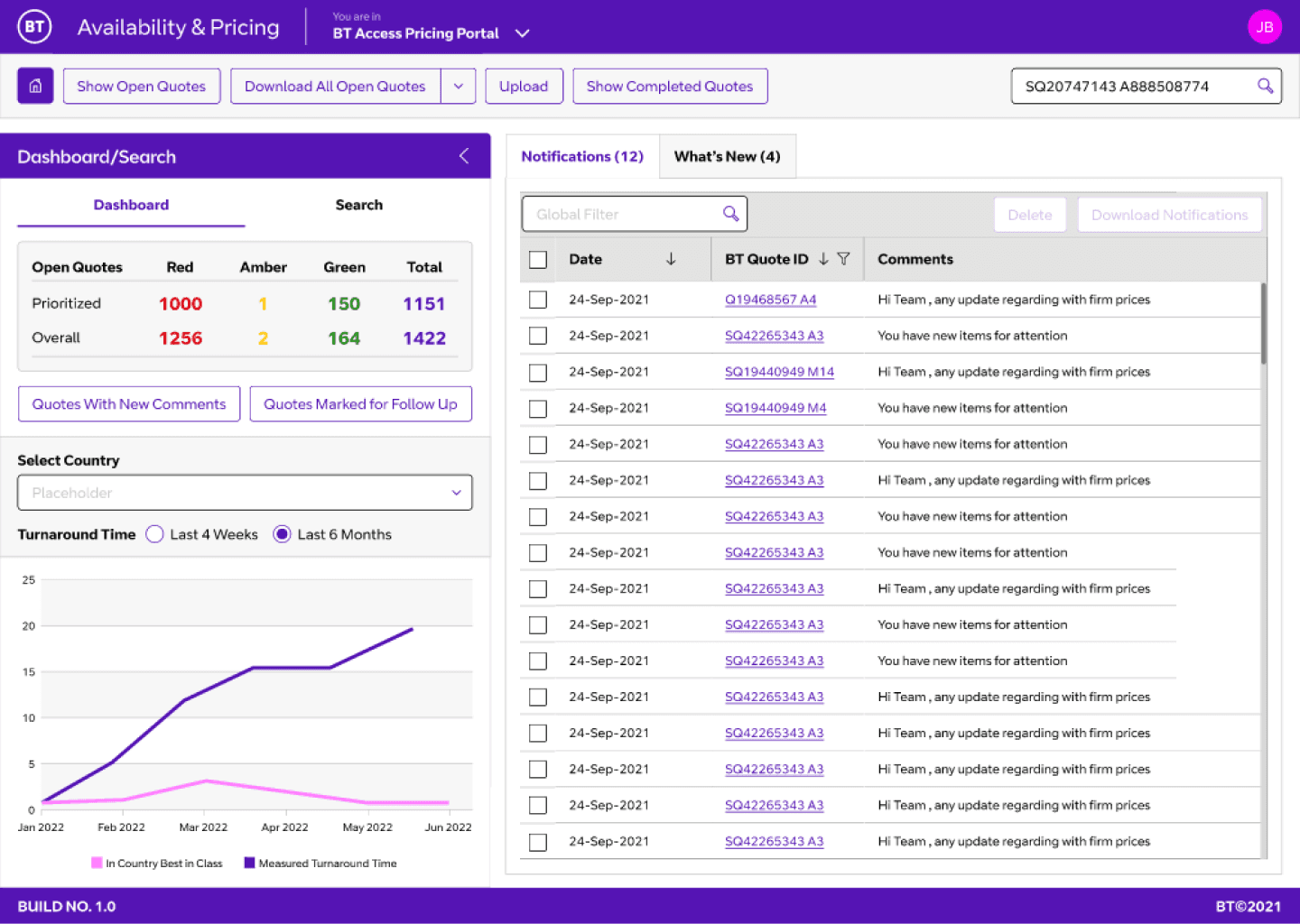Expand the BT Access Pricing Portal switcher

click(522, 33)
